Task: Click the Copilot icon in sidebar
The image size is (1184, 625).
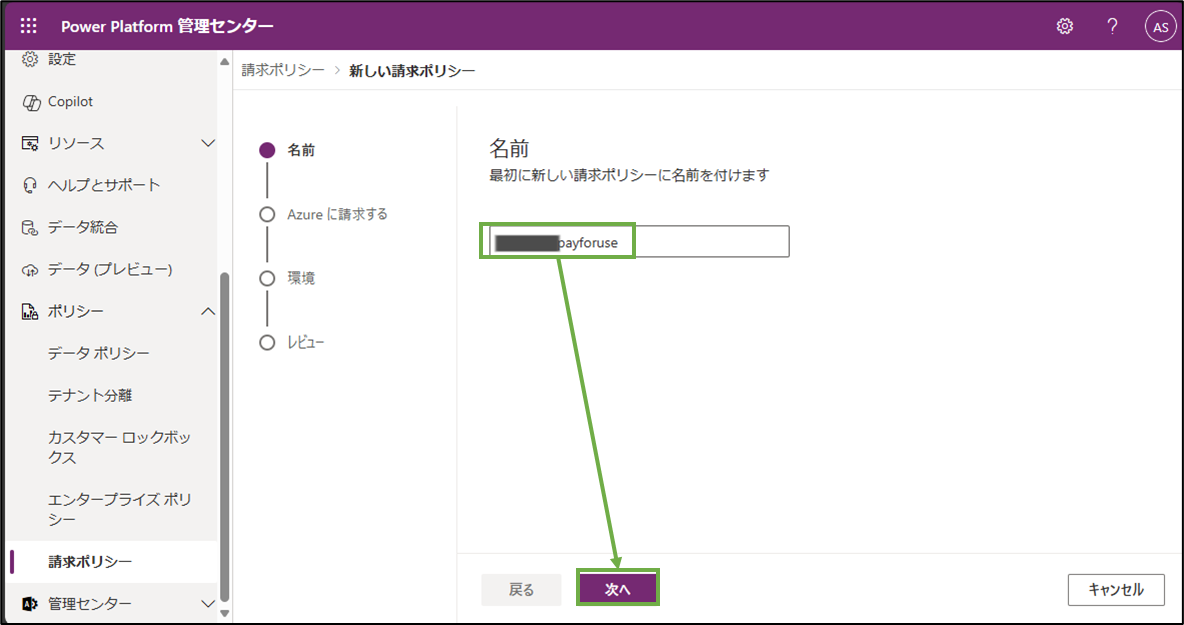Action: [30, 102]
